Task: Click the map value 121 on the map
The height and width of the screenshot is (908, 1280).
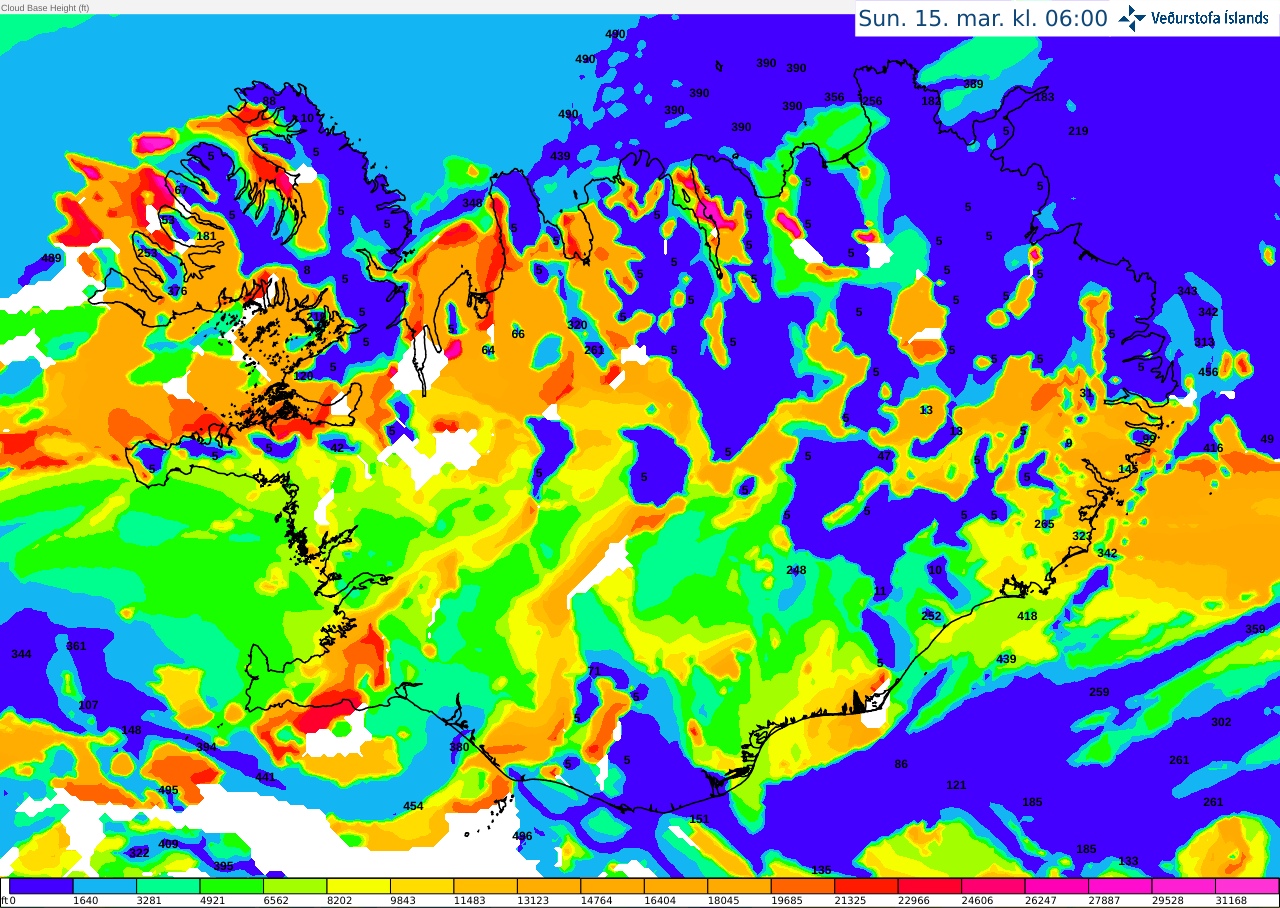Action: [956, 785]
